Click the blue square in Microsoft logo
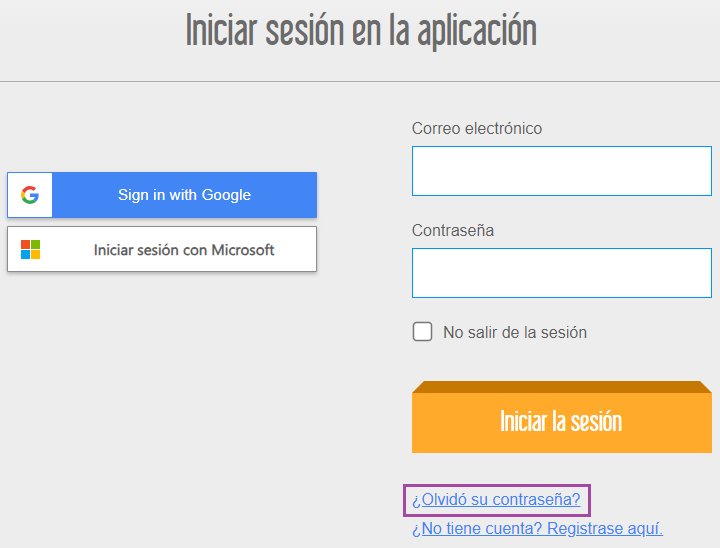 click(26, 254)
